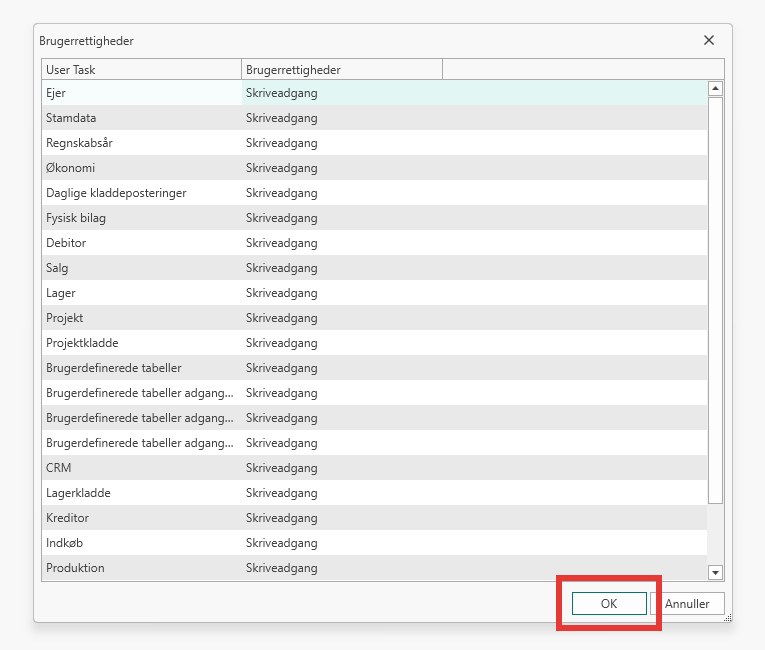Image resolution: width=765 pixels, height=650 pixels.
Task: Open Skriveadgang permission for Ejer
Action: (342, 93)
